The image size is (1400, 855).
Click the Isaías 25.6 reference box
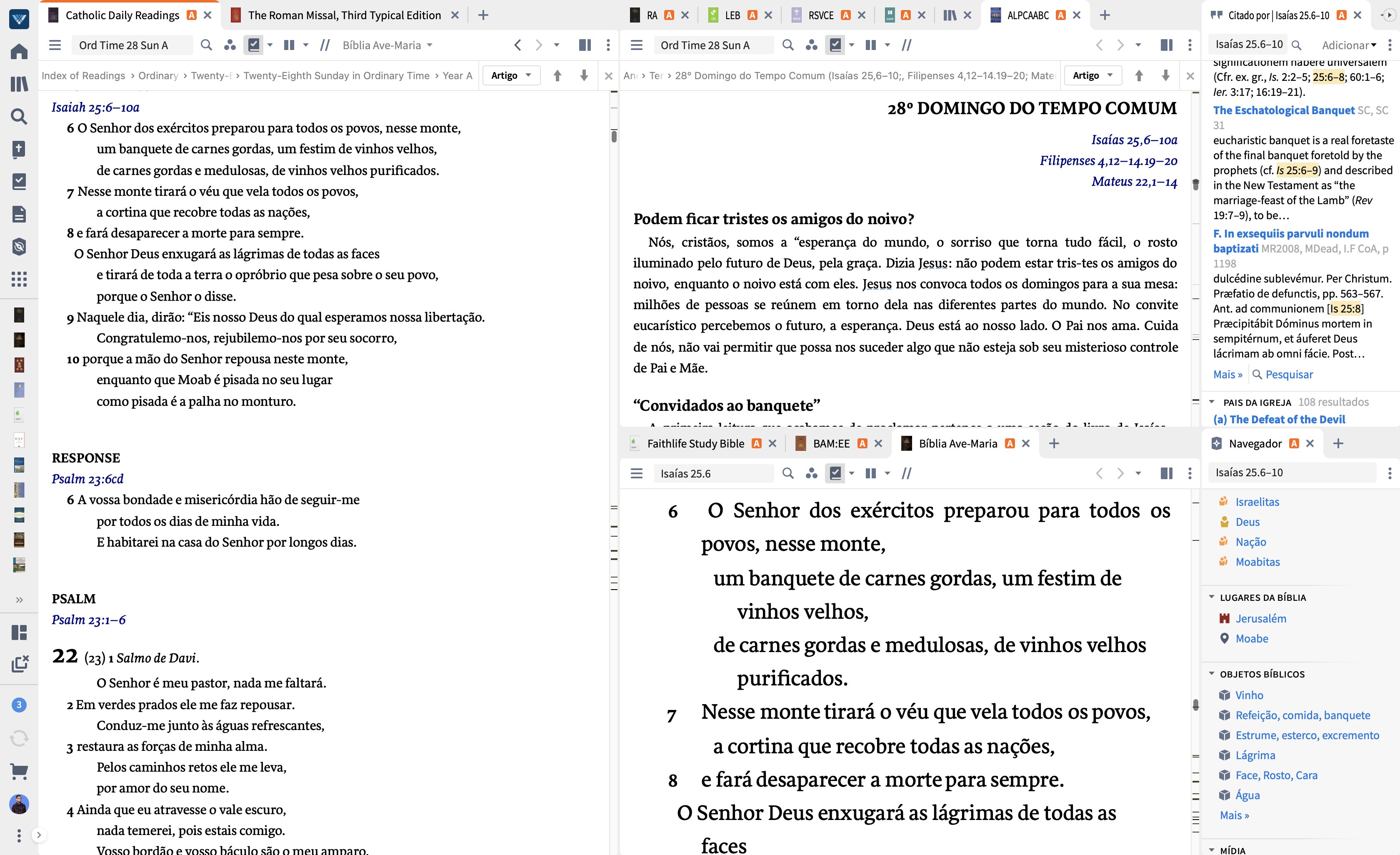point(713,473)
